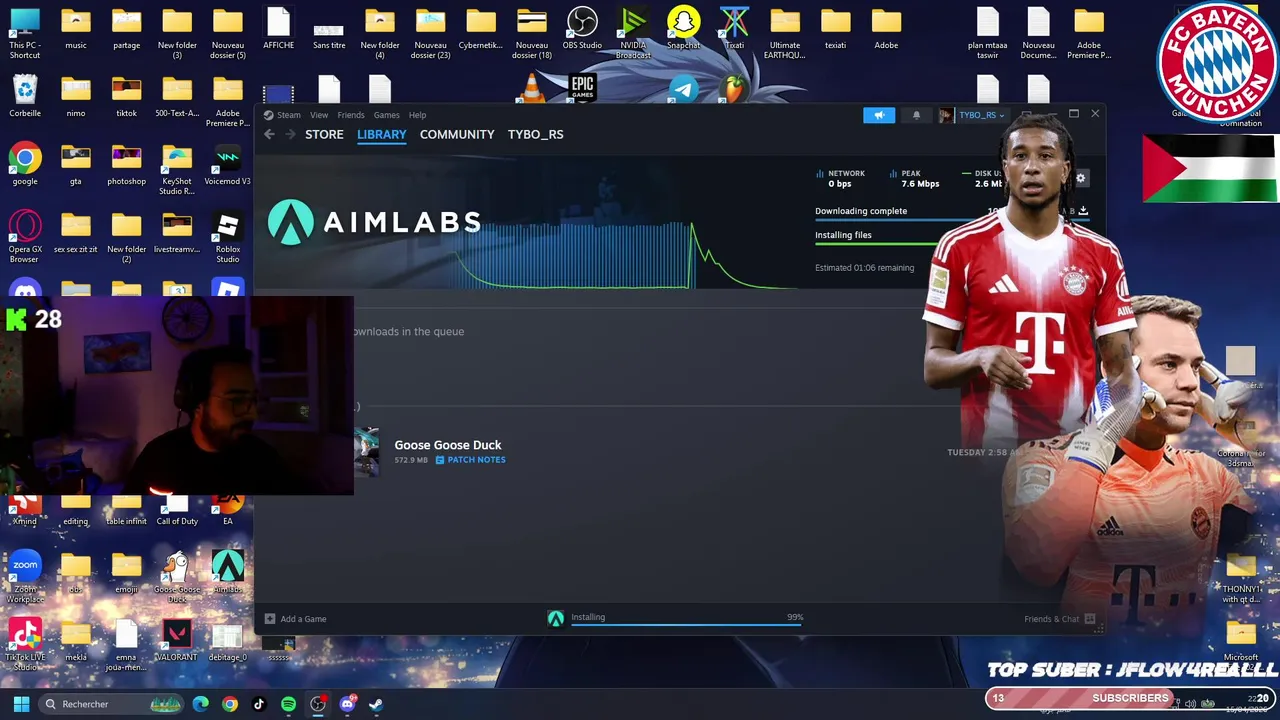Viewport: 1280px width, 720px height.
Task: Select the Aimlabs desktop shortcut
Action: [x=227, y=572]
